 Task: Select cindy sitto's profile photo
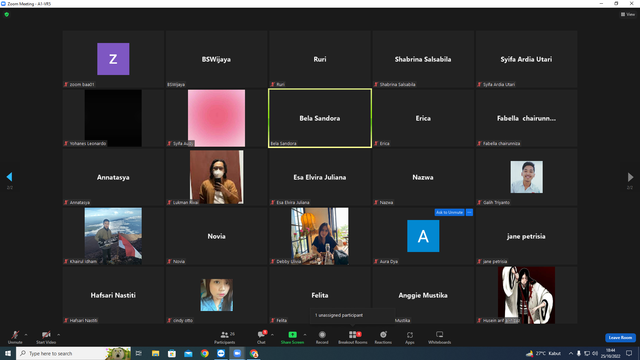pos(216,295)
